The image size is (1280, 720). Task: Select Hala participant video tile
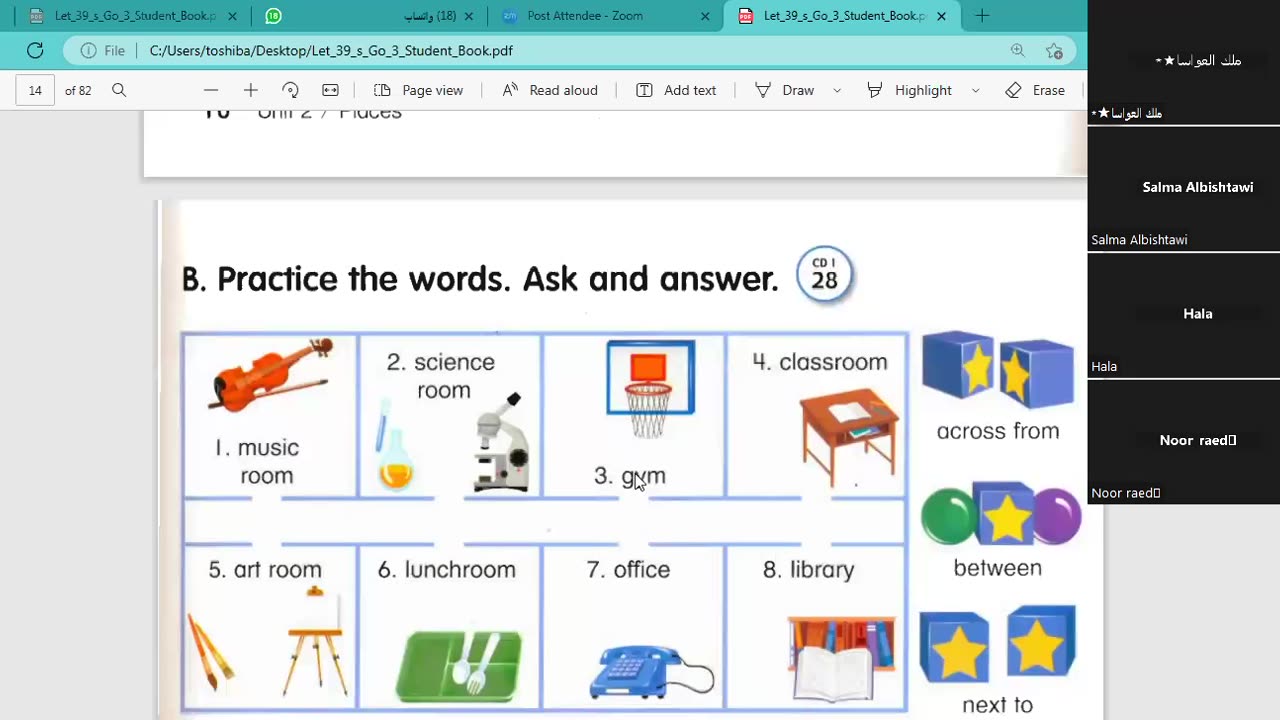(x=1184, y=316)
